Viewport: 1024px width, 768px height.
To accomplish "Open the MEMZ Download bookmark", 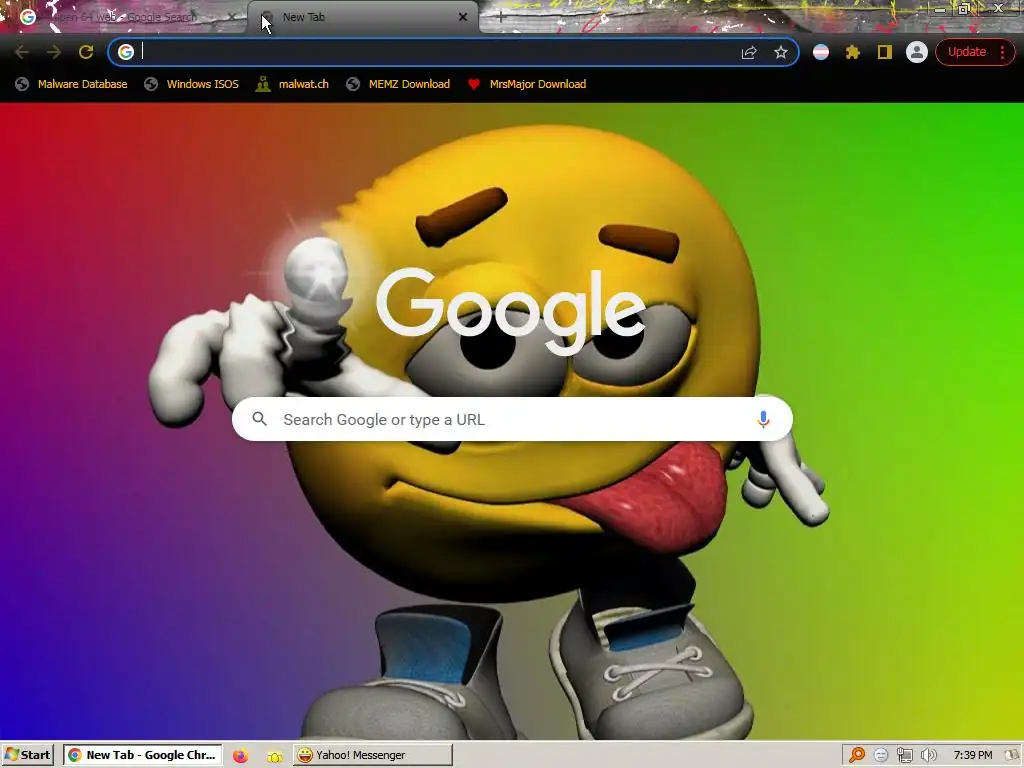I will (398, 84).
